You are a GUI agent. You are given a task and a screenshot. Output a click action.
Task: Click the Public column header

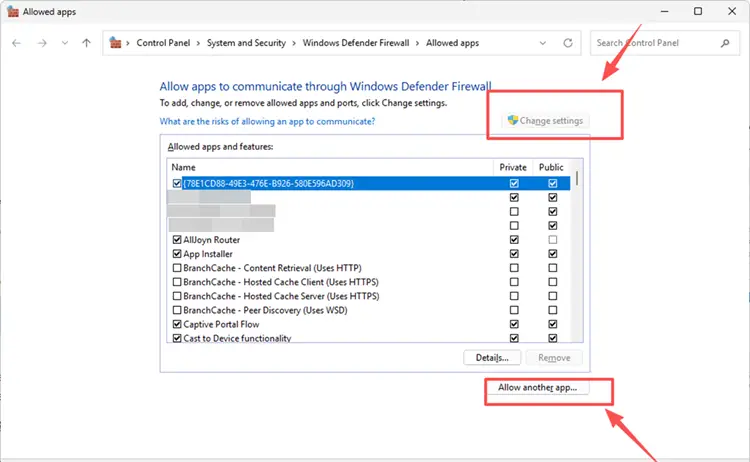tap(551, 167)
